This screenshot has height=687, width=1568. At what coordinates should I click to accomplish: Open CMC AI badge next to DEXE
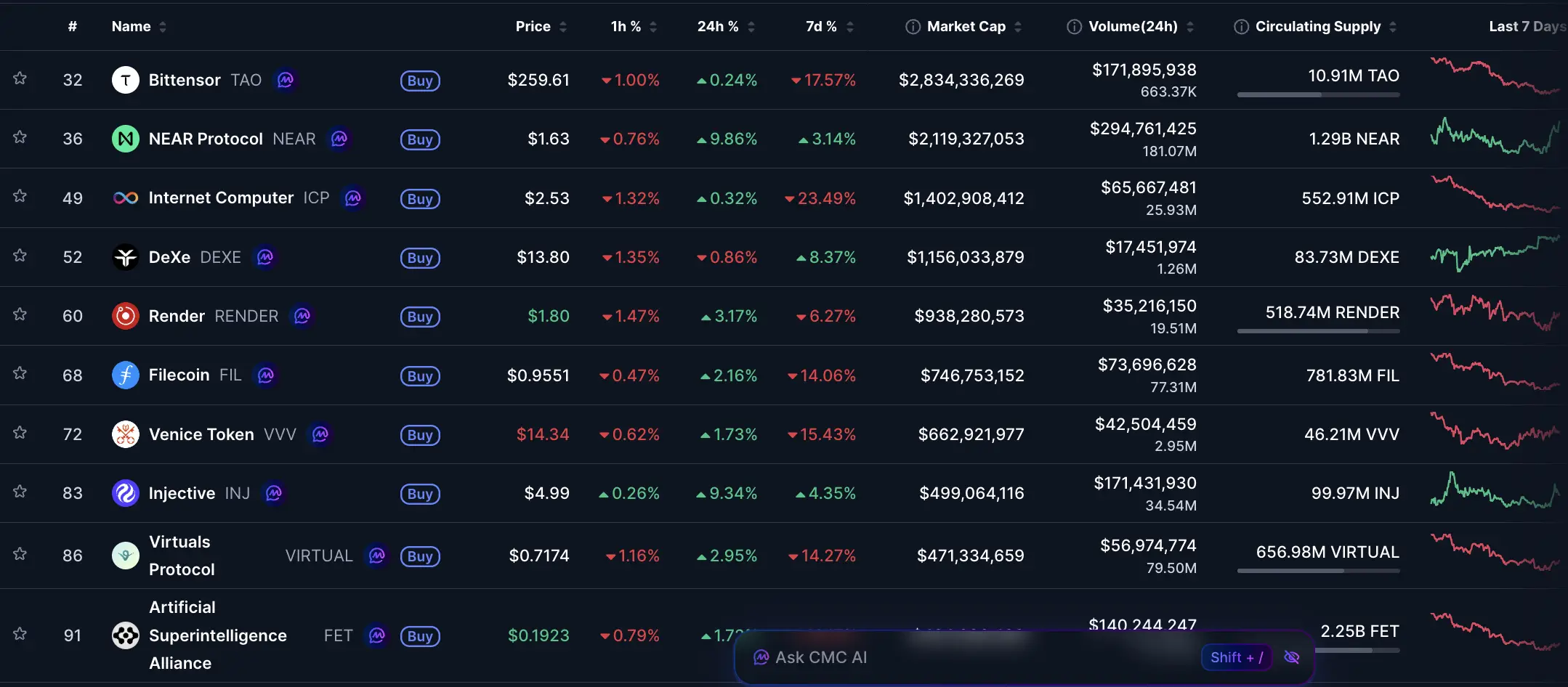click(x=265, y=257)
